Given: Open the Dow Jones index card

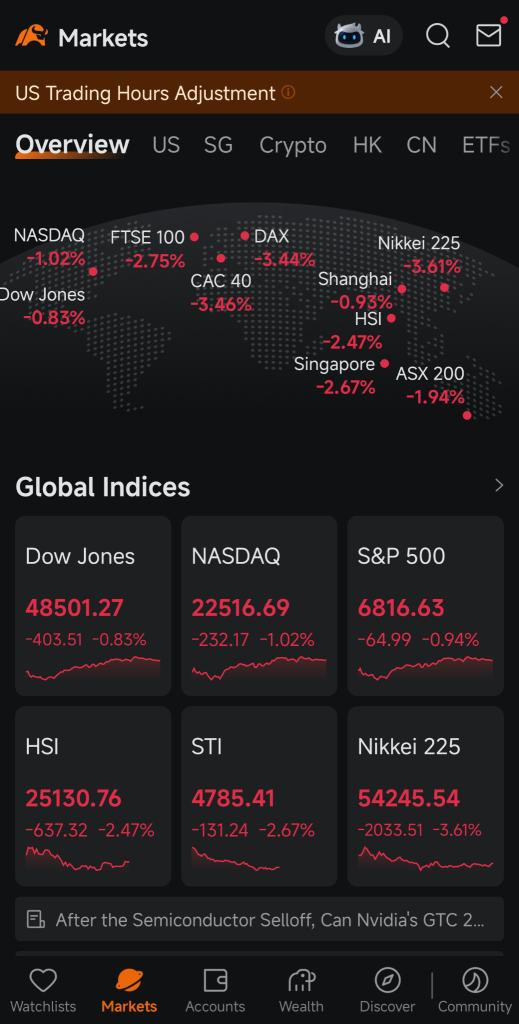Looking at the screenshot, I should pos(93,605).
